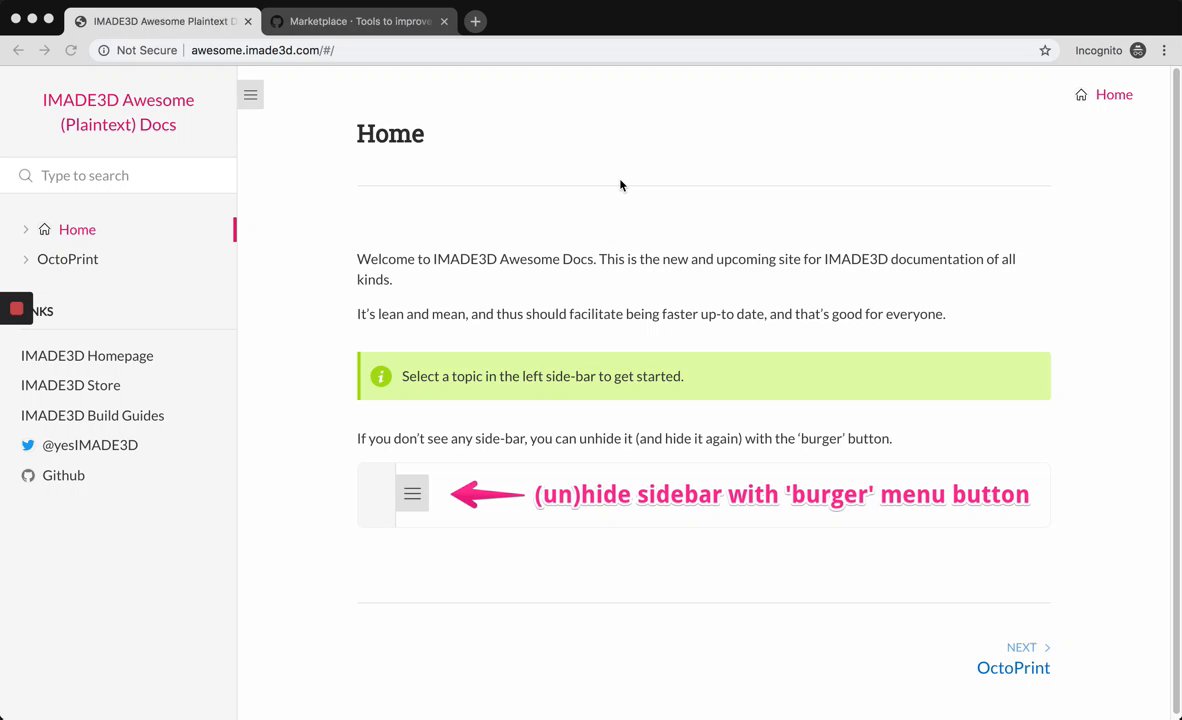1182x720 pixels.
Task: Click the 'If you don't see any side-bar' sentence
Action: (x=624, y=439)
